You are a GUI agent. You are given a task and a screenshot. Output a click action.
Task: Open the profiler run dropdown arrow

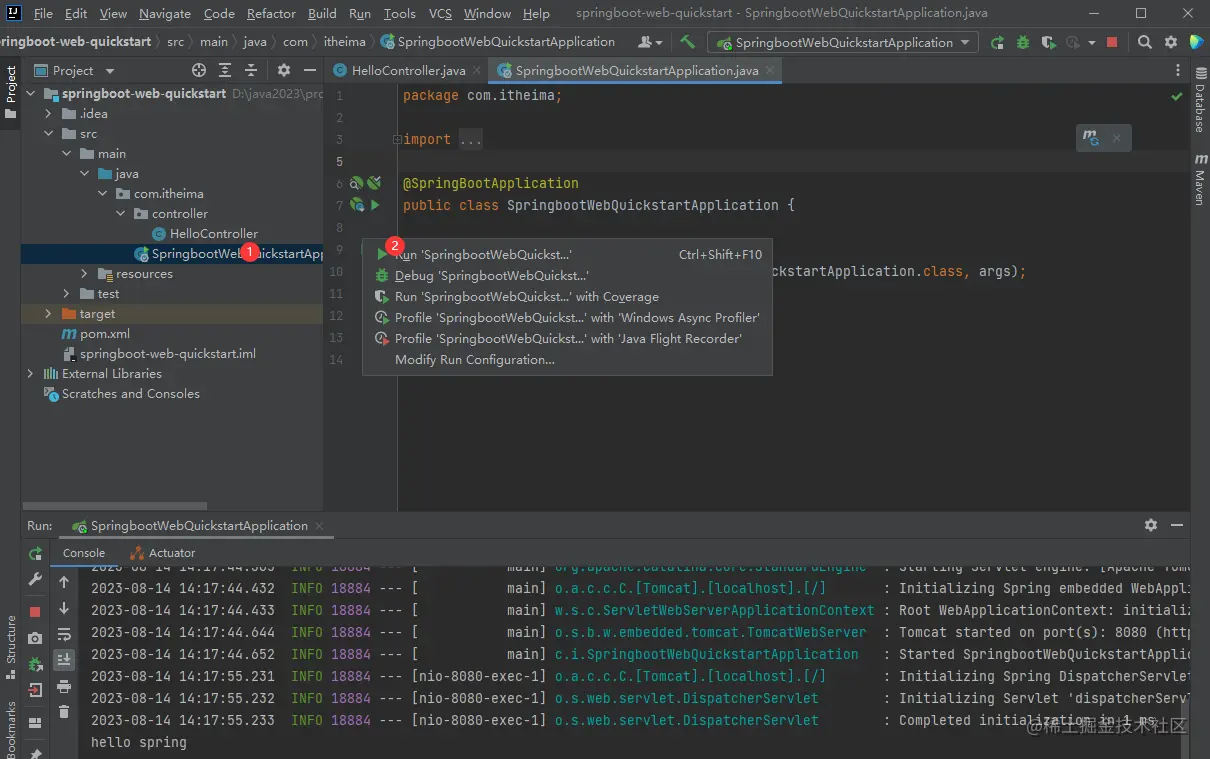[x=1090, y=42]
